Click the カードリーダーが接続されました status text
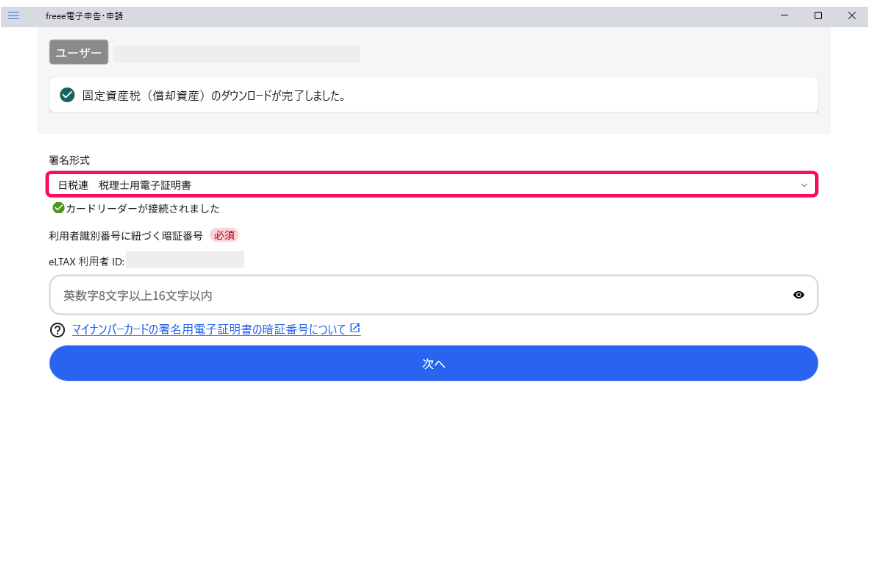The height and width of the screenshot is (580, 869). [x=142, y=209]
